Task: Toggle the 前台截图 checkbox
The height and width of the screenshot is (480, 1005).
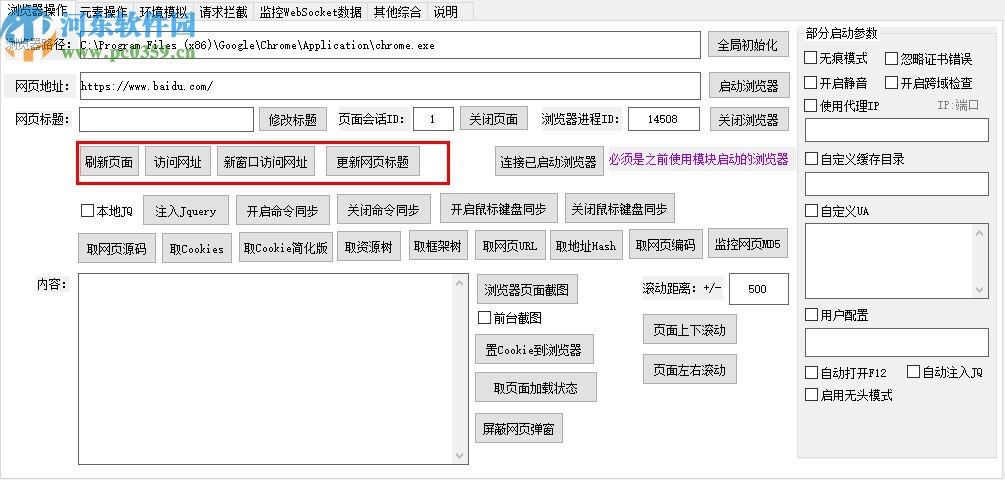Action: pos(485,317)
